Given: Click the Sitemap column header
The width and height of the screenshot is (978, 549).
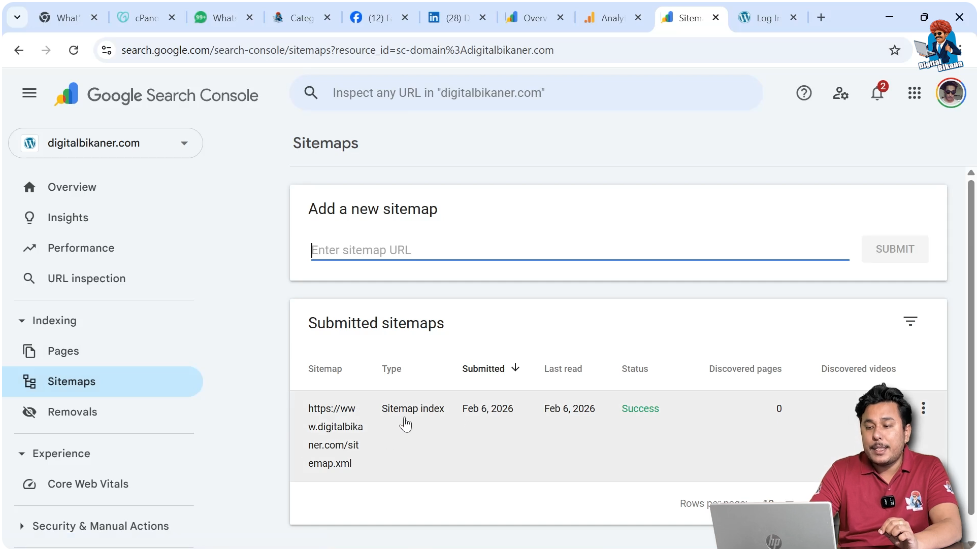Looking at the screenshot, I should coord(325,369).
